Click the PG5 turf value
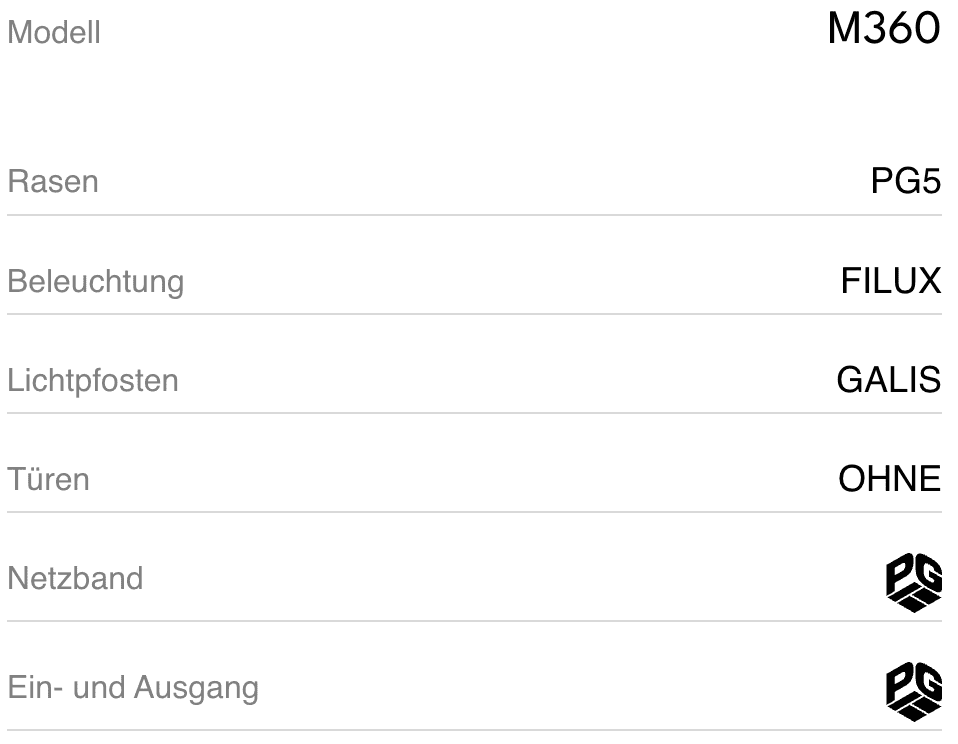The image size is (958, 744). pos(905,182)
